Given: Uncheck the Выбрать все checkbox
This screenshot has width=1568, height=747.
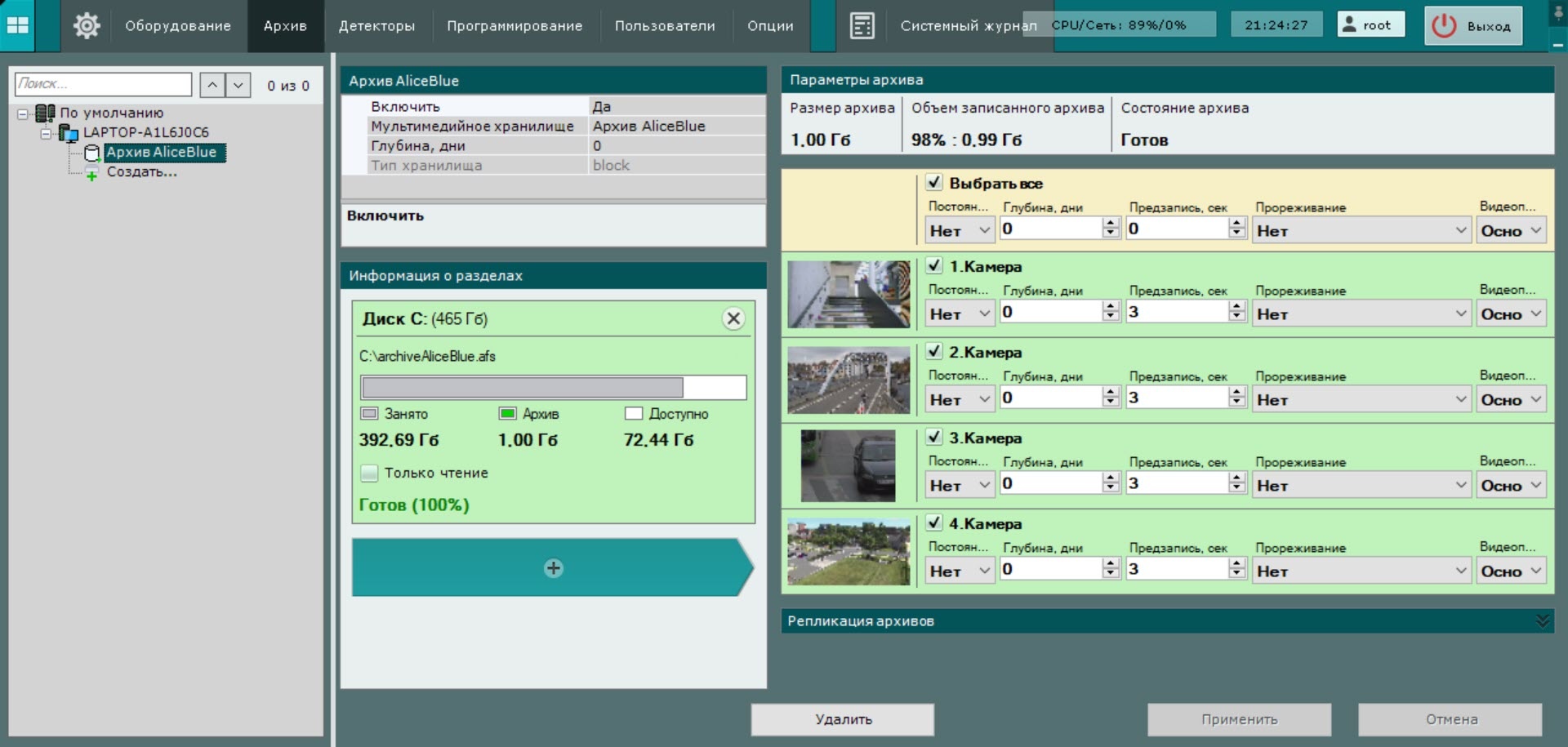Looking at the screenshot, I should 934,183.
